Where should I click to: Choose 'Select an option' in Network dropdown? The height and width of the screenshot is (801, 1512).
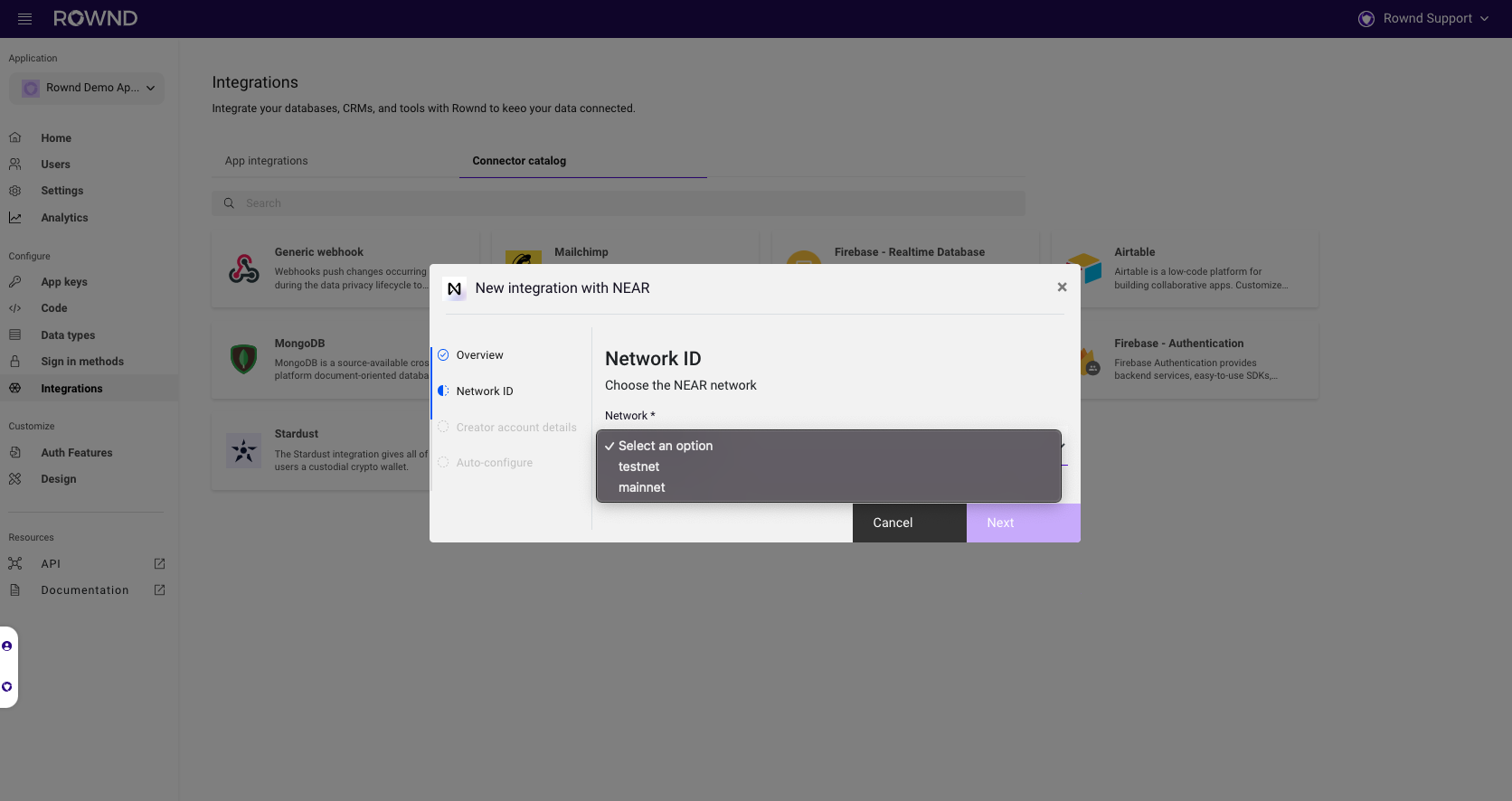click(x=828, y=446)
